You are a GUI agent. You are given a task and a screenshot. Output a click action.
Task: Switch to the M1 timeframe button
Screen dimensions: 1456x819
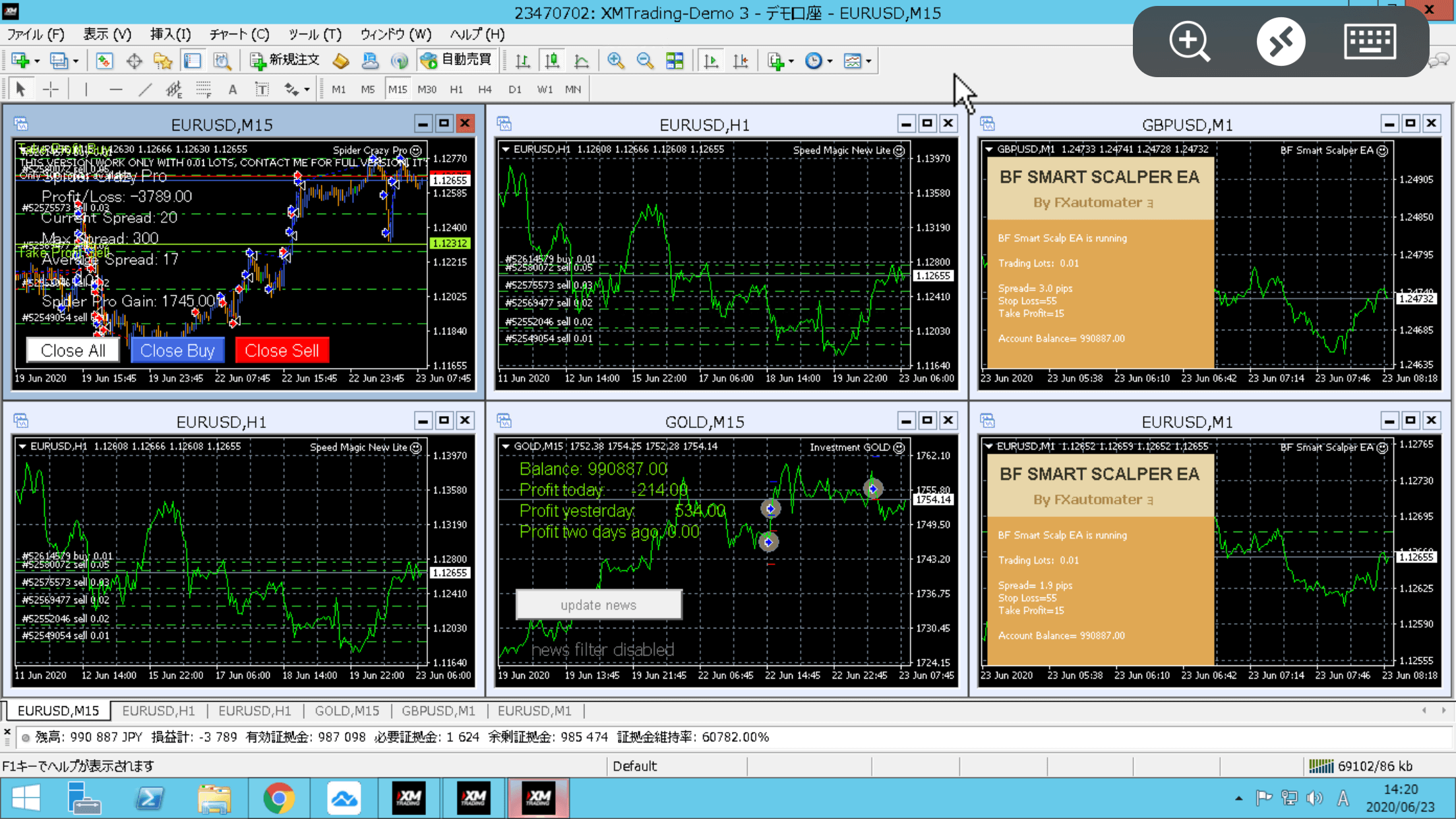coord(339,89)
